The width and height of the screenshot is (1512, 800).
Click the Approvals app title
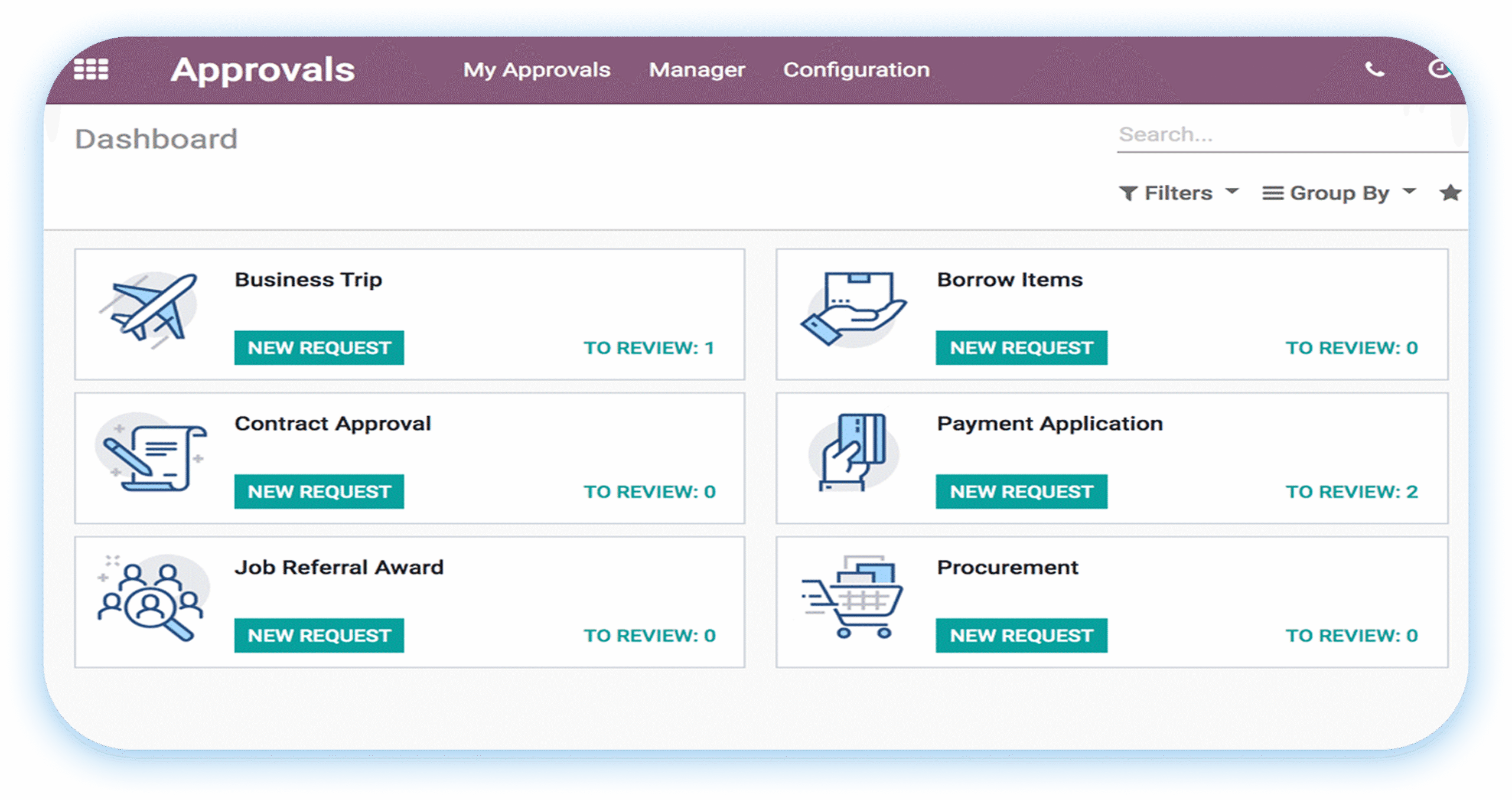(x=263, y=70)
